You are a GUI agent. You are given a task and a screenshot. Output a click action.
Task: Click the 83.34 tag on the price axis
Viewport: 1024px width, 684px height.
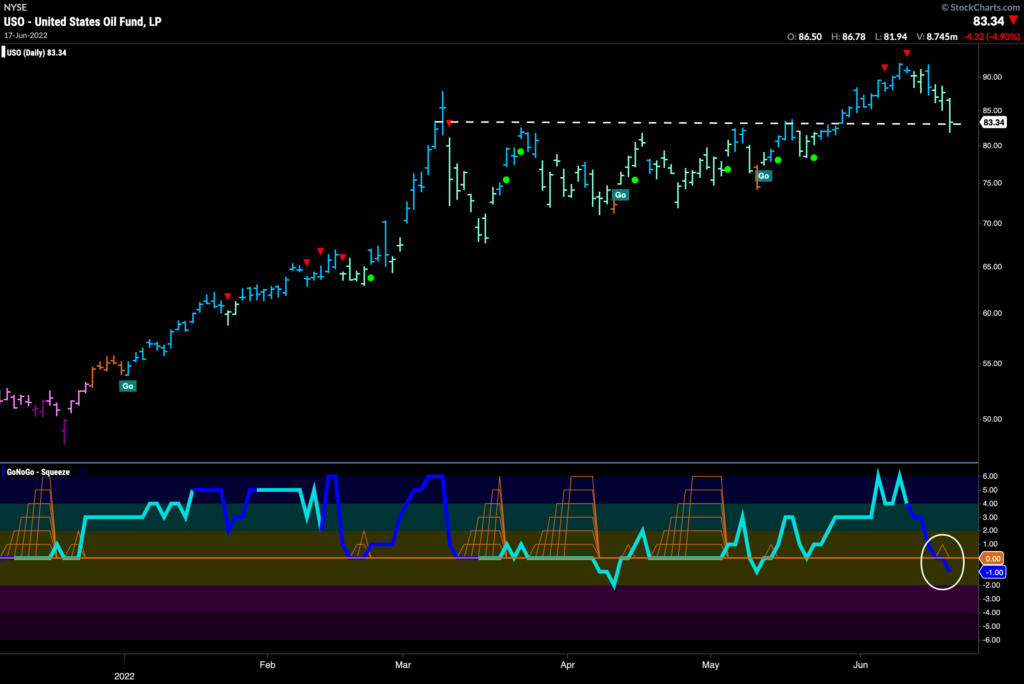click(x=993, y=122)
